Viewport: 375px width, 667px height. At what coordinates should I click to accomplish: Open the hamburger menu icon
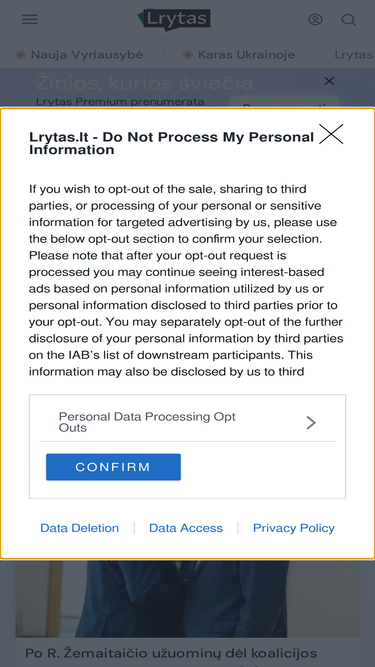point(30,20)
